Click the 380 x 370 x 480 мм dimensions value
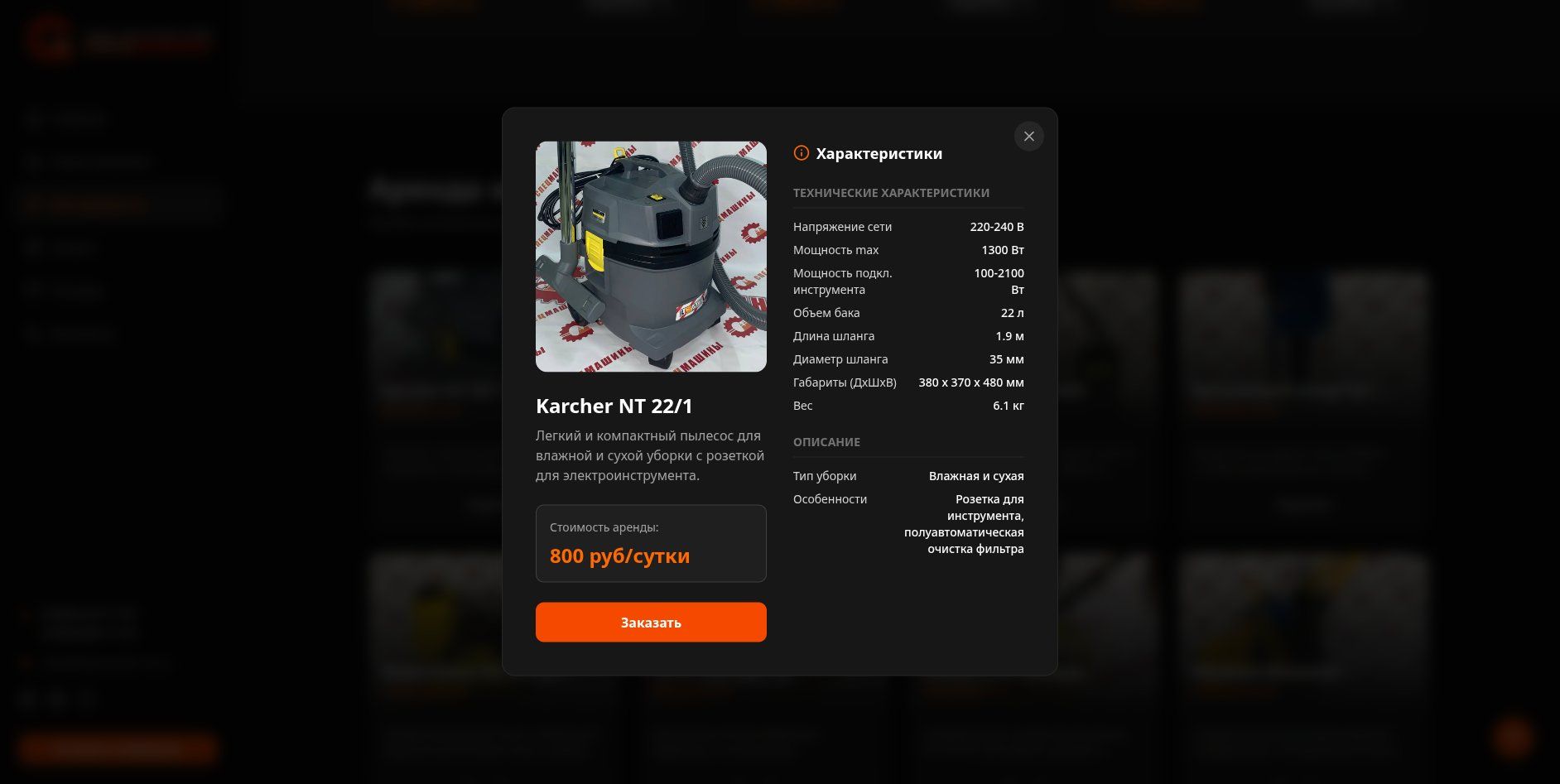The image size is (1560, 784). click(x=971, y=382)
